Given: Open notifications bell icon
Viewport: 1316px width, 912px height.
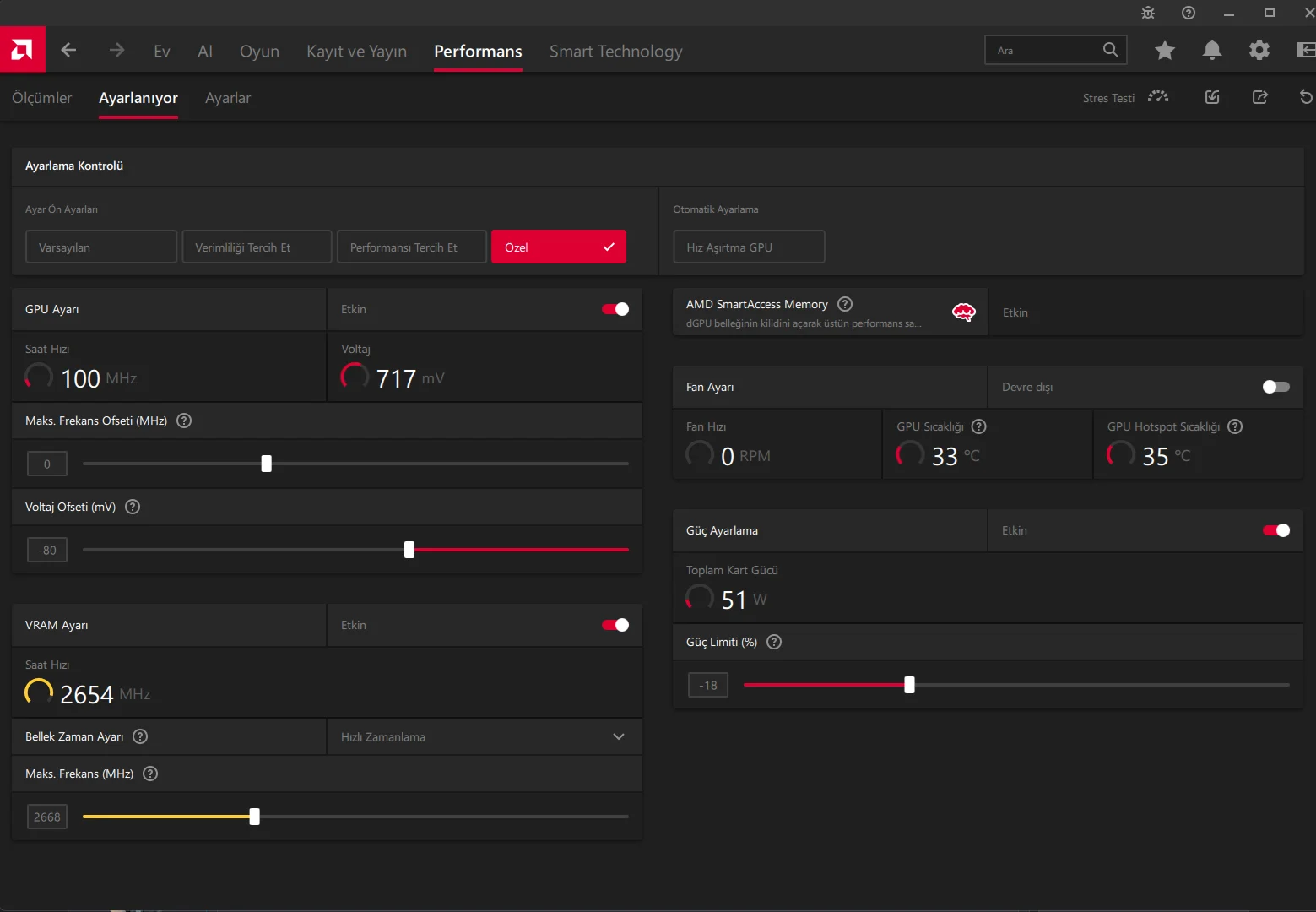Looking at the screenshot, I should 1212,51.
